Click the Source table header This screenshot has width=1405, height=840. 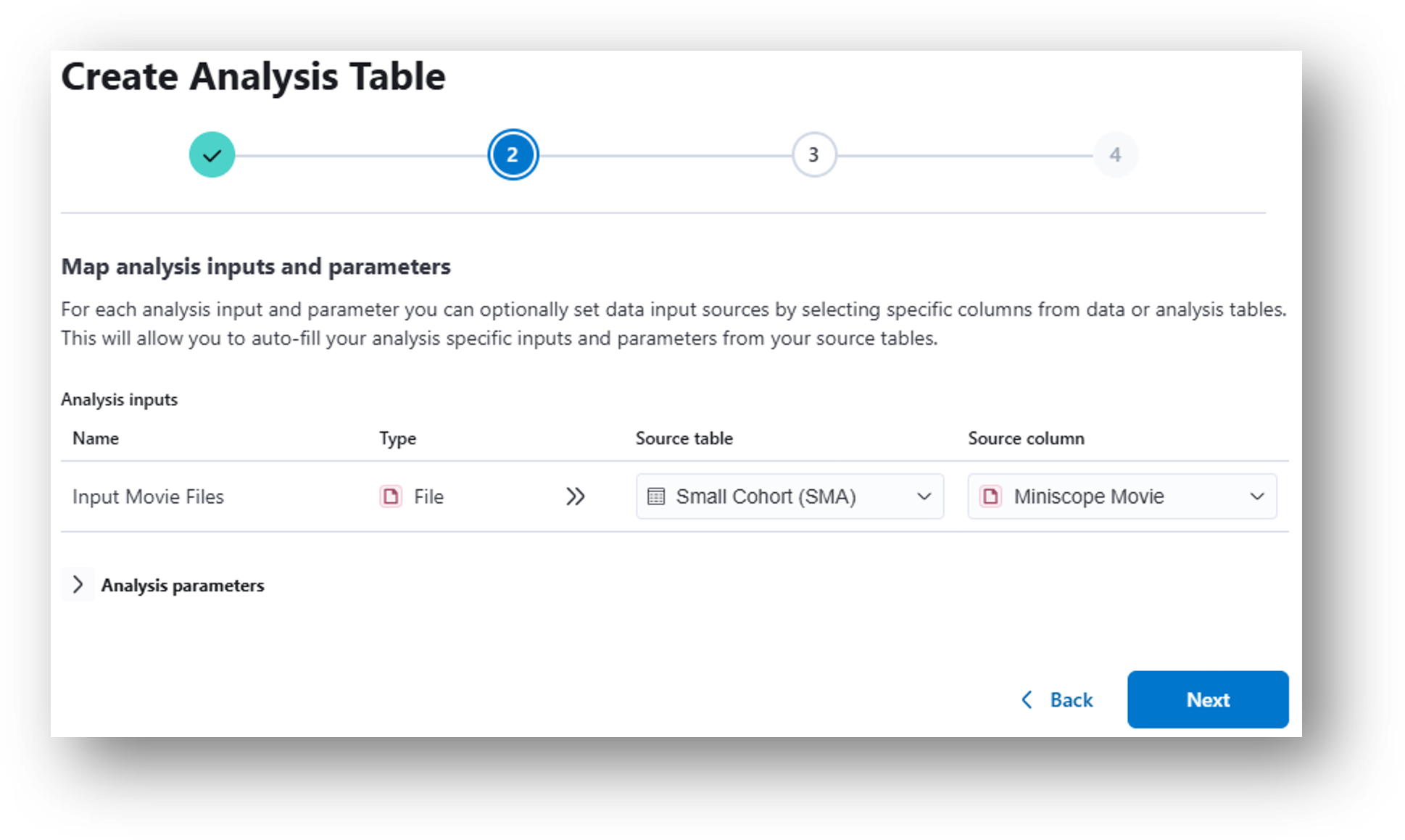point(684,438)
